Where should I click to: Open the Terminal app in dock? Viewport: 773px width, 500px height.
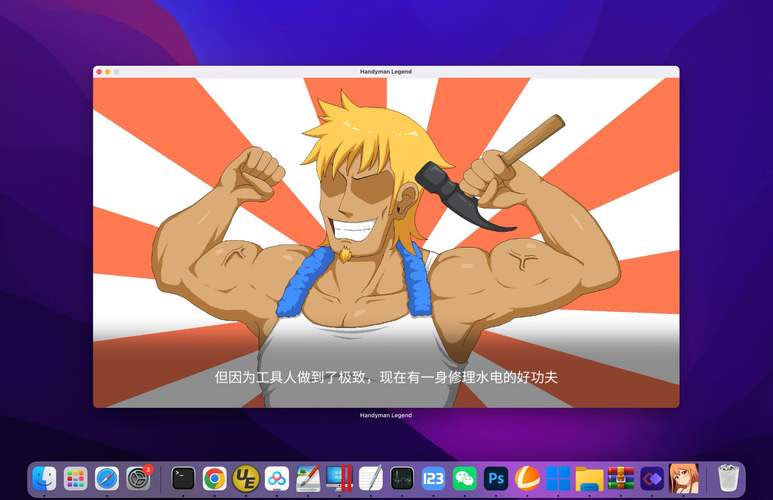click(183, 478)
